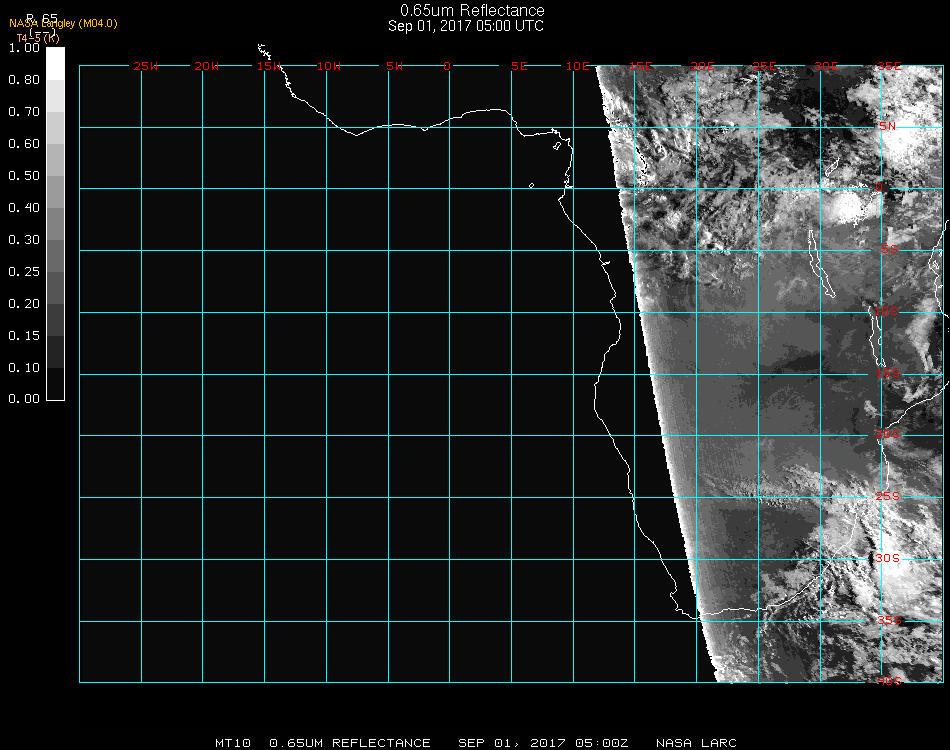Click the 10E longitude label

[577, 66]
